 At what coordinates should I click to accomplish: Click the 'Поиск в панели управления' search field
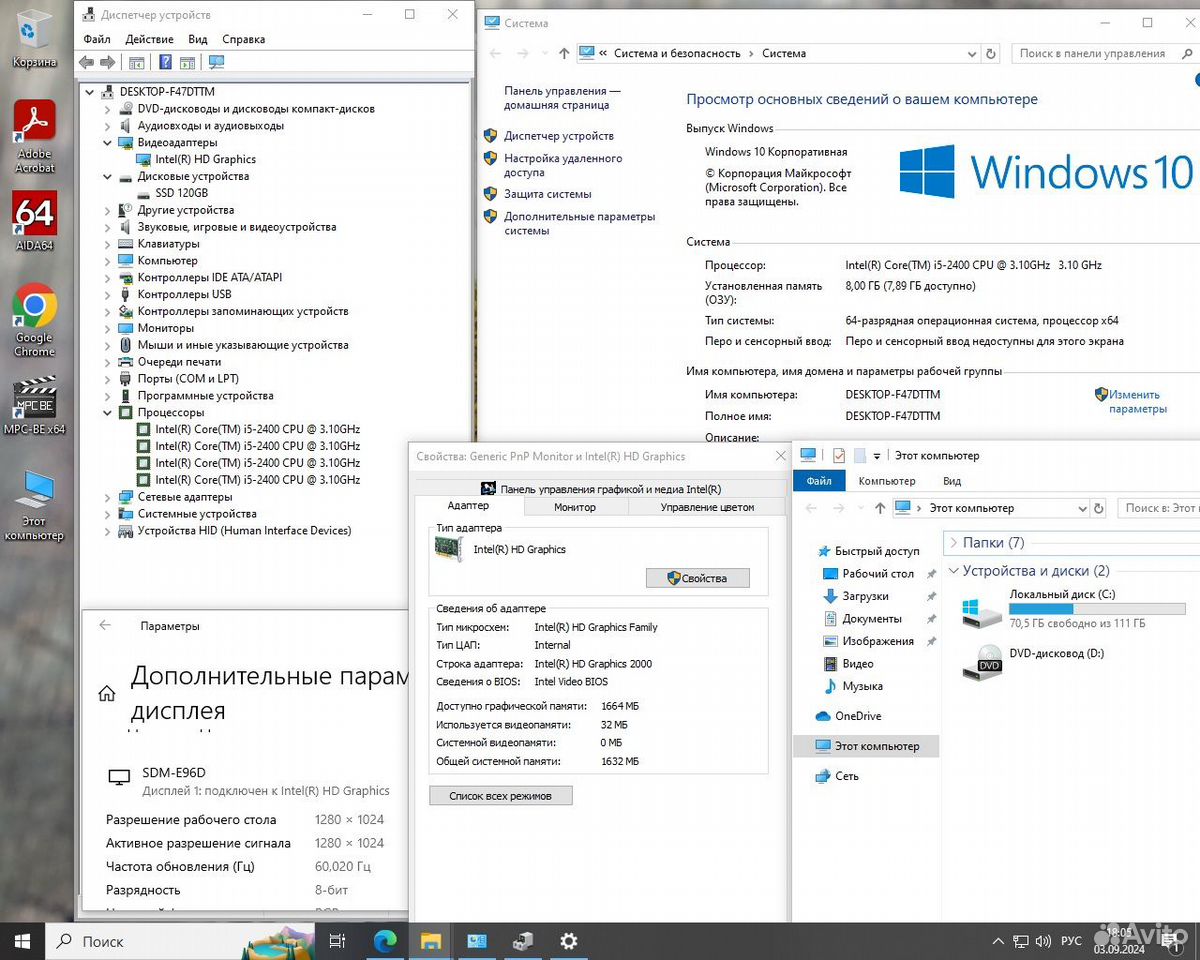[x=1106, y=53]
